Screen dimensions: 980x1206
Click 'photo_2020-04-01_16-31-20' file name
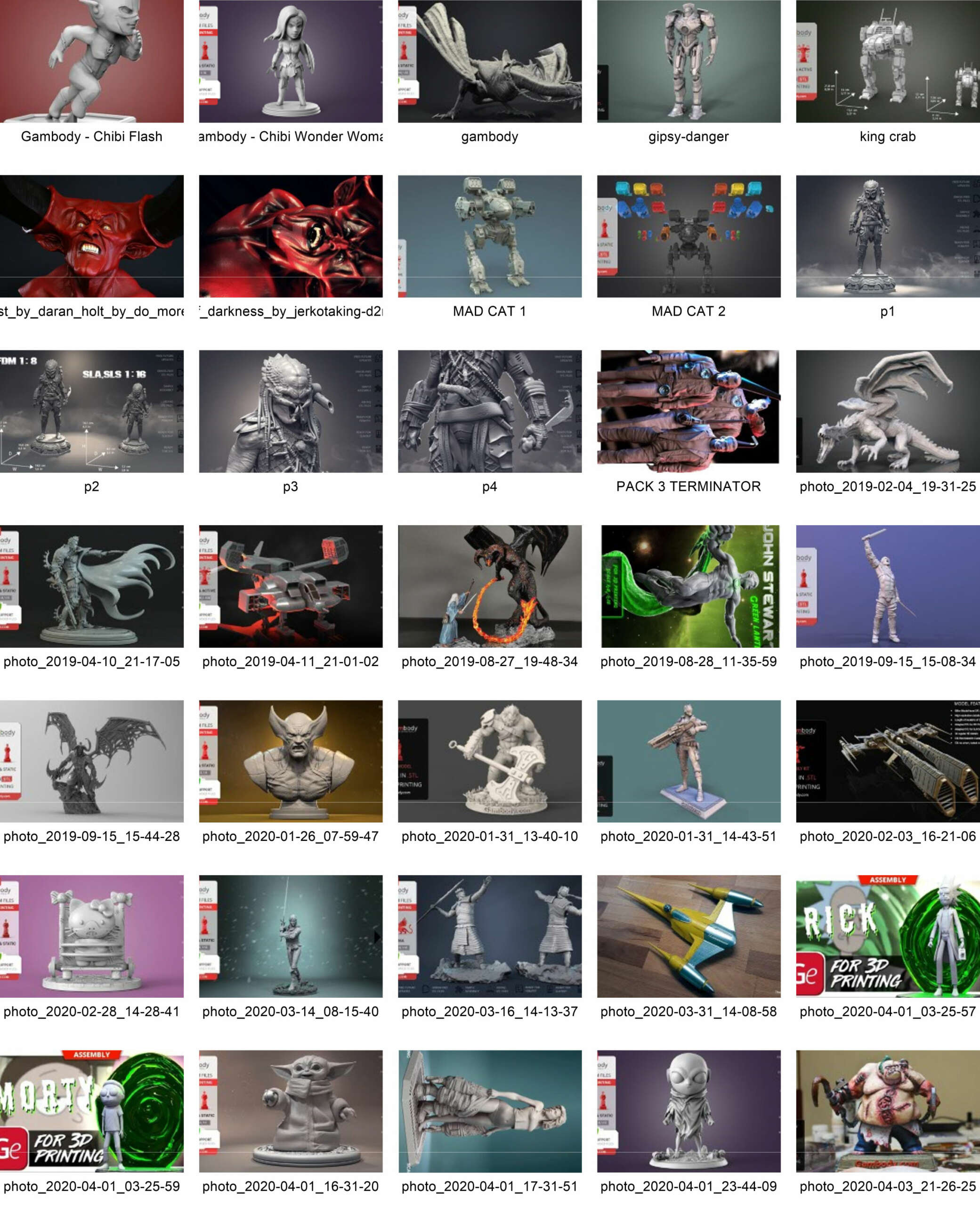coord(291,1187)
